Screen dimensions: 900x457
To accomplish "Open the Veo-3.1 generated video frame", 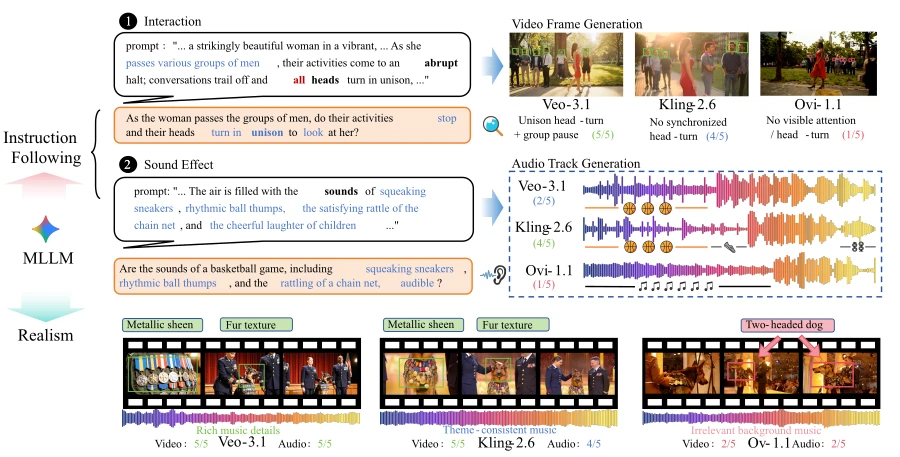I will coord(566,64).
